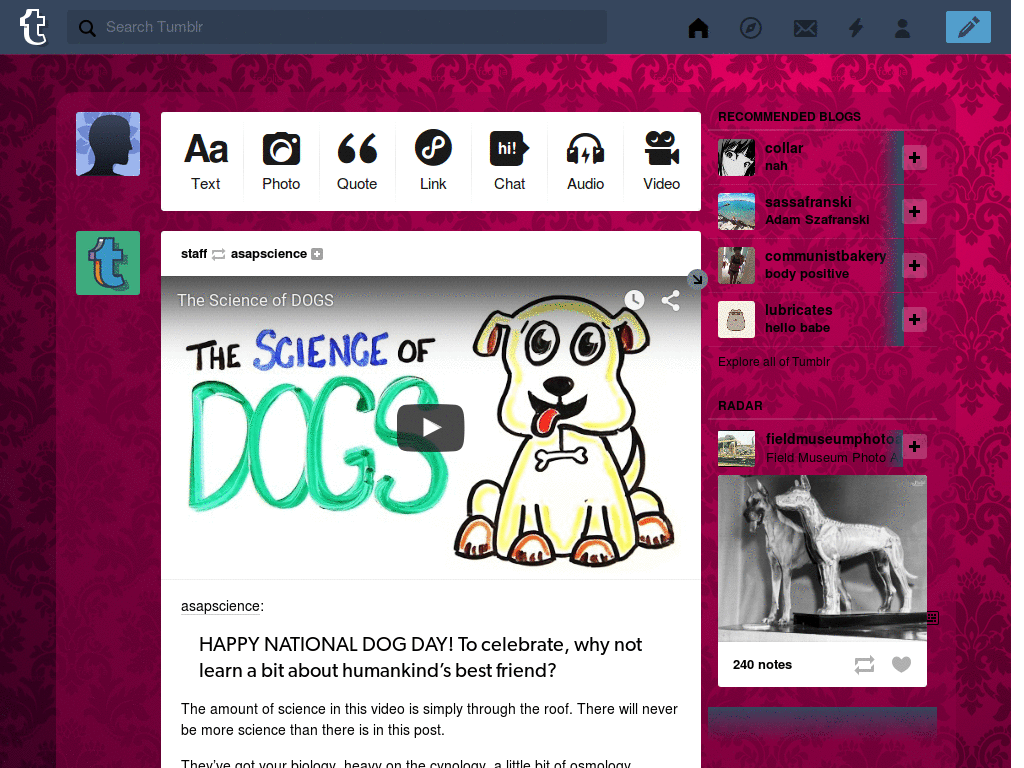Viewport: 1024px width, 768px height.
Task: Open the lubricates recommended blog
Action: [x=798, y=310]
